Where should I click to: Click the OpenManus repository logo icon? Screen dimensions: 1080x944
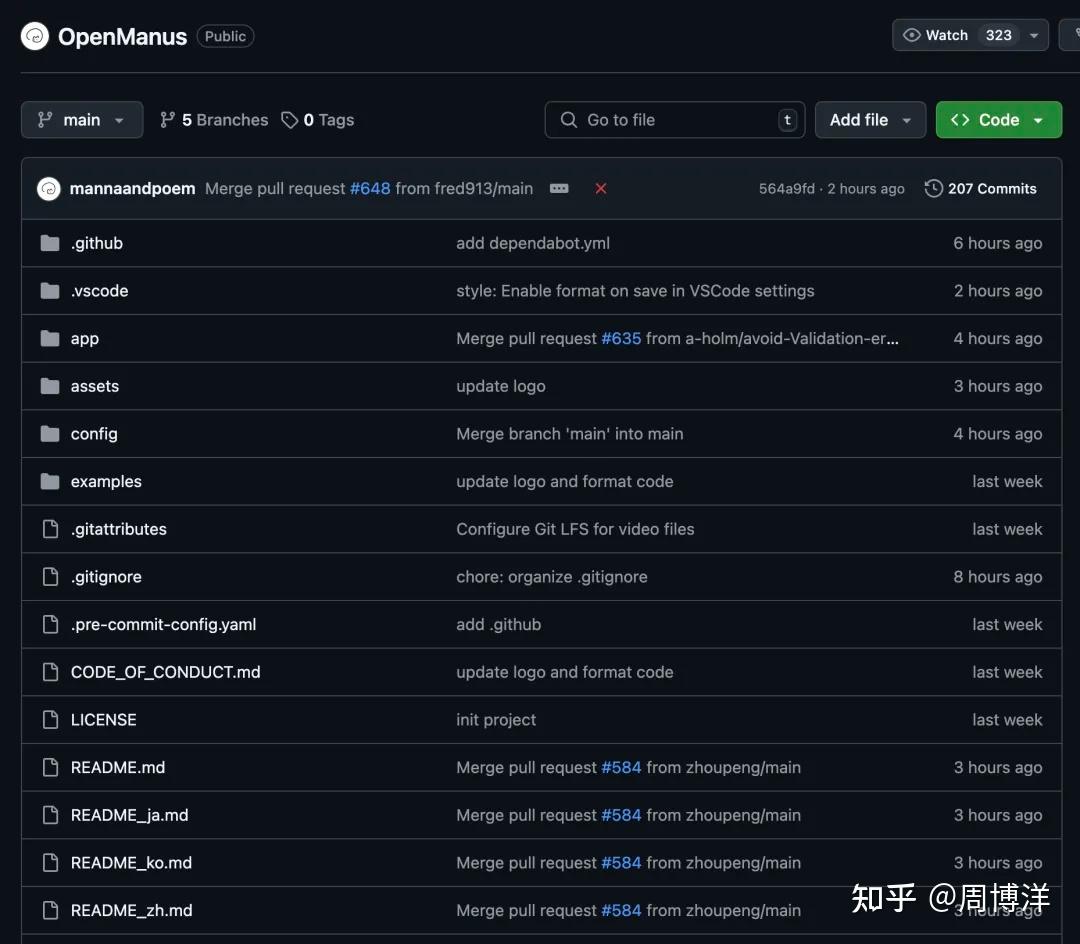click(x=35, y=37)
